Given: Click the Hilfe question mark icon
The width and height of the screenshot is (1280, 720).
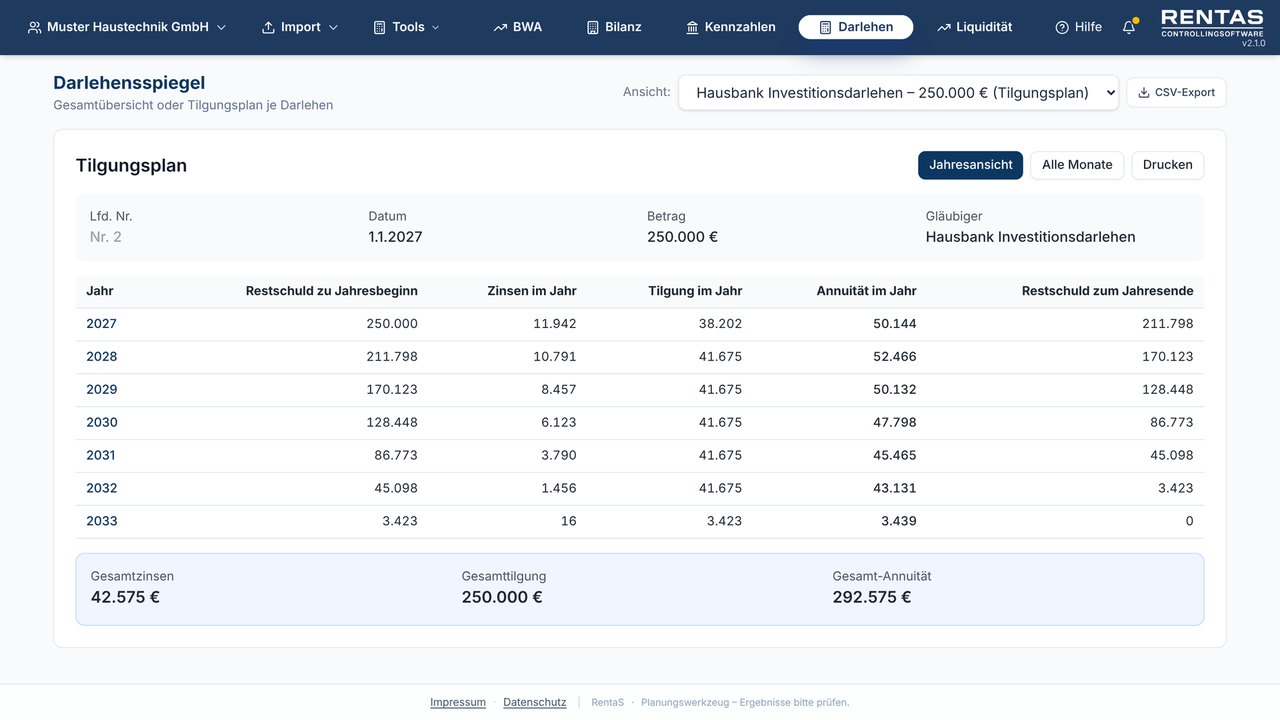Looking at the screenshot, I should pos(1062,28).
